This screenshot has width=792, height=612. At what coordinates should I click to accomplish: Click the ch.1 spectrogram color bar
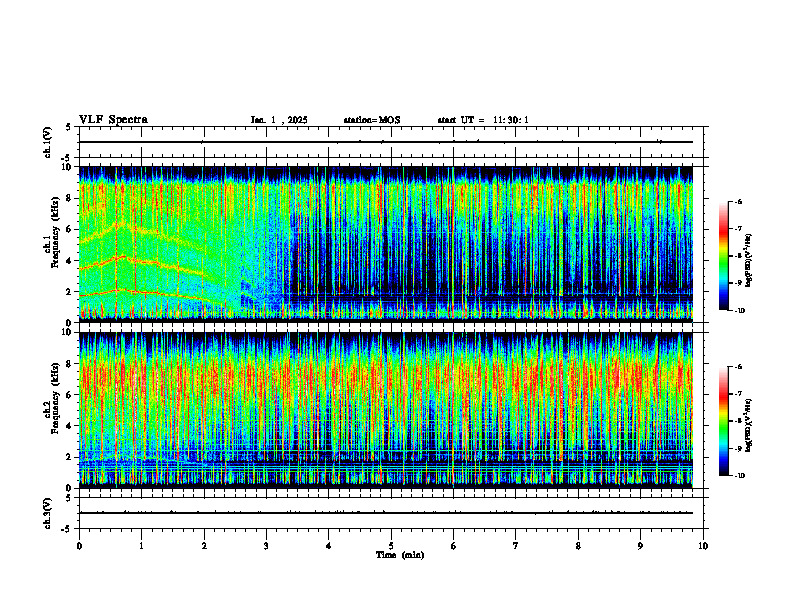tap(723, 256)
